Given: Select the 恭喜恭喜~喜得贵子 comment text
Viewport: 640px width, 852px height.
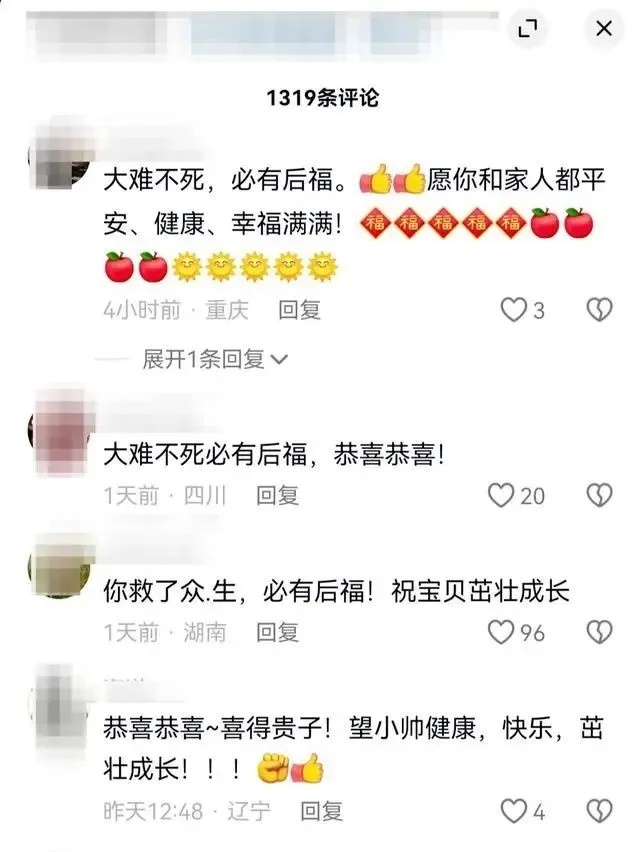Looking at the screenshot, I should 353,749.
